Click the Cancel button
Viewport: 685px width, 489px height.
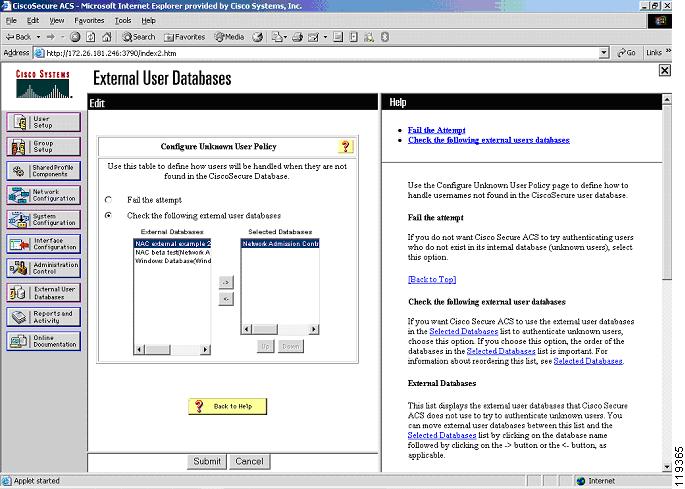(x=249, y=461)
